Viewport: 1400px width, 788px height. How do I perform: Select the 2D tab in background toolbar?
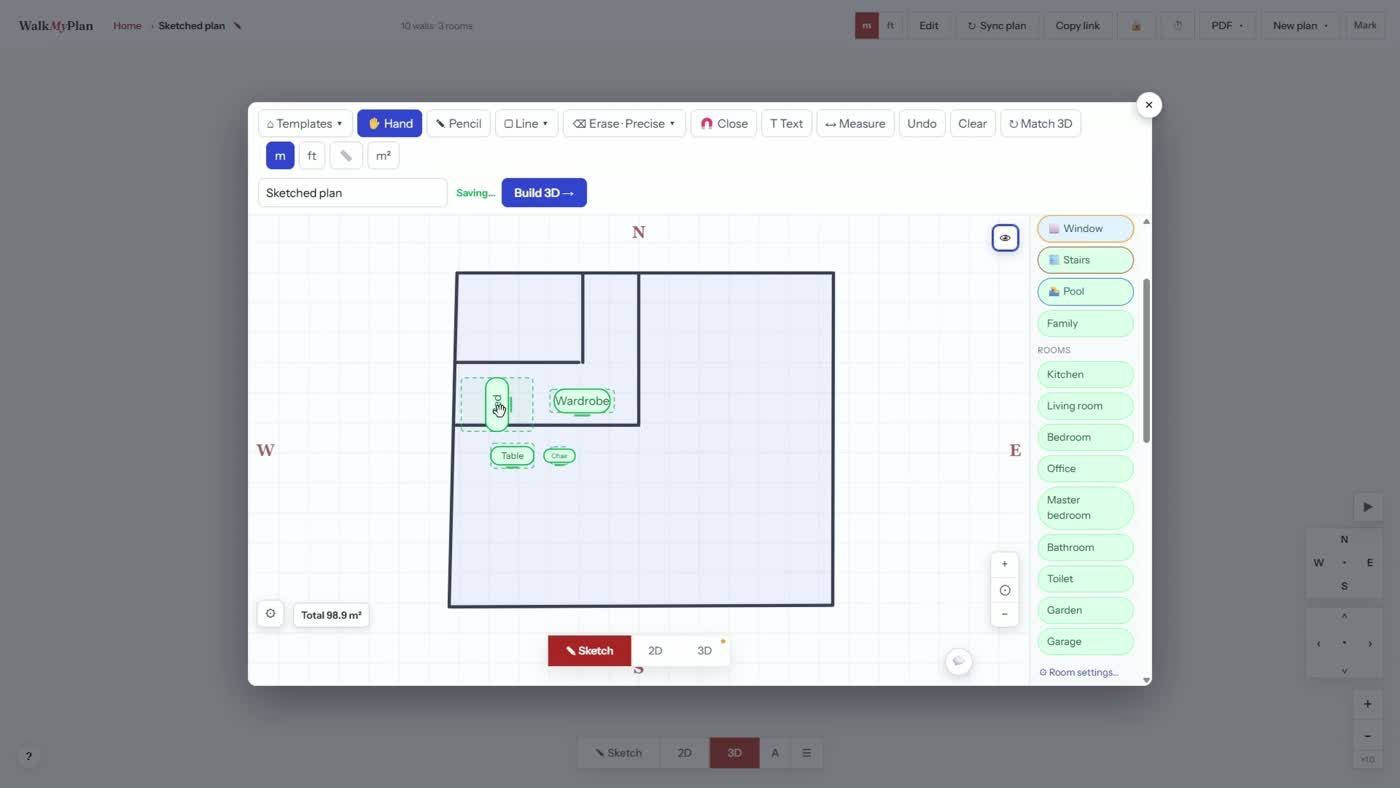click(685, 753)
